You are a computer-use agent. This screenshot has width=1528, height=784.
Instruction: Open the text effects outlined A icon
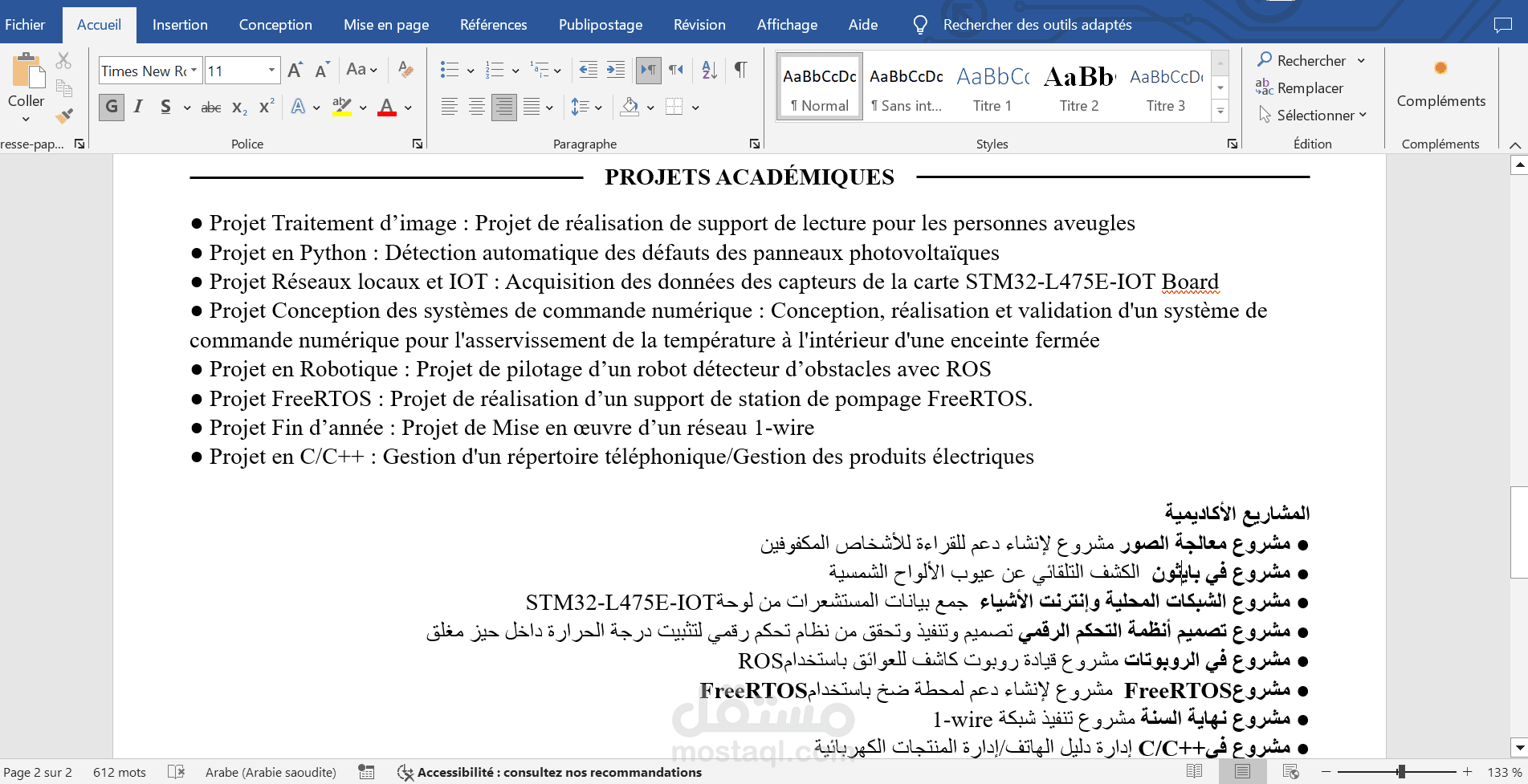299,107
